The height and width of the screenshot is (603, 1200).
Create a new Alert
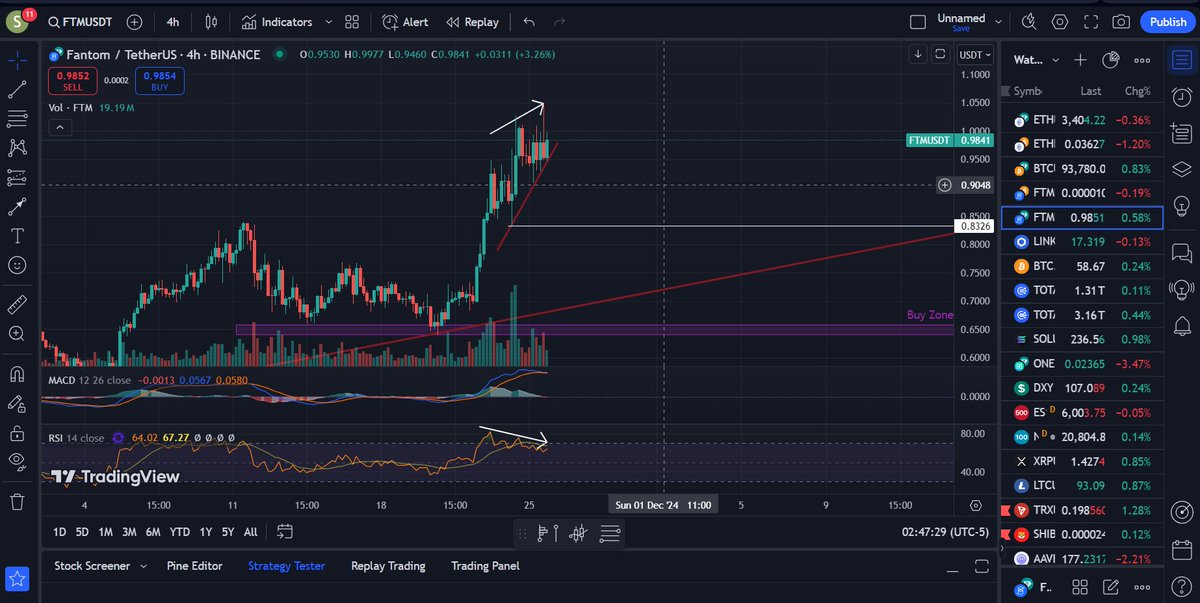[x=405, y=21]
